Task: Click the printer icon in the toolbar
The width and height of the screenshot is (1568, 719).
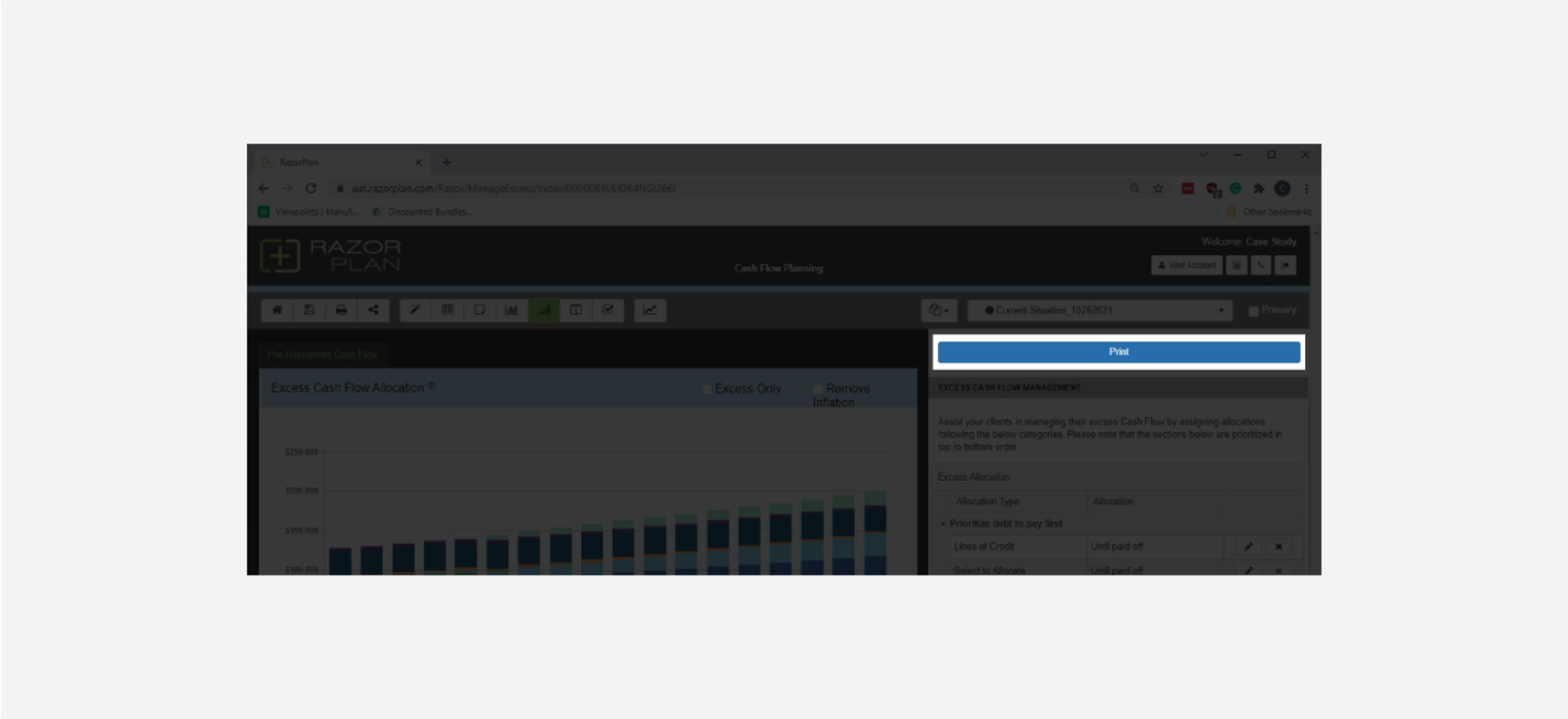Action: 341,310
